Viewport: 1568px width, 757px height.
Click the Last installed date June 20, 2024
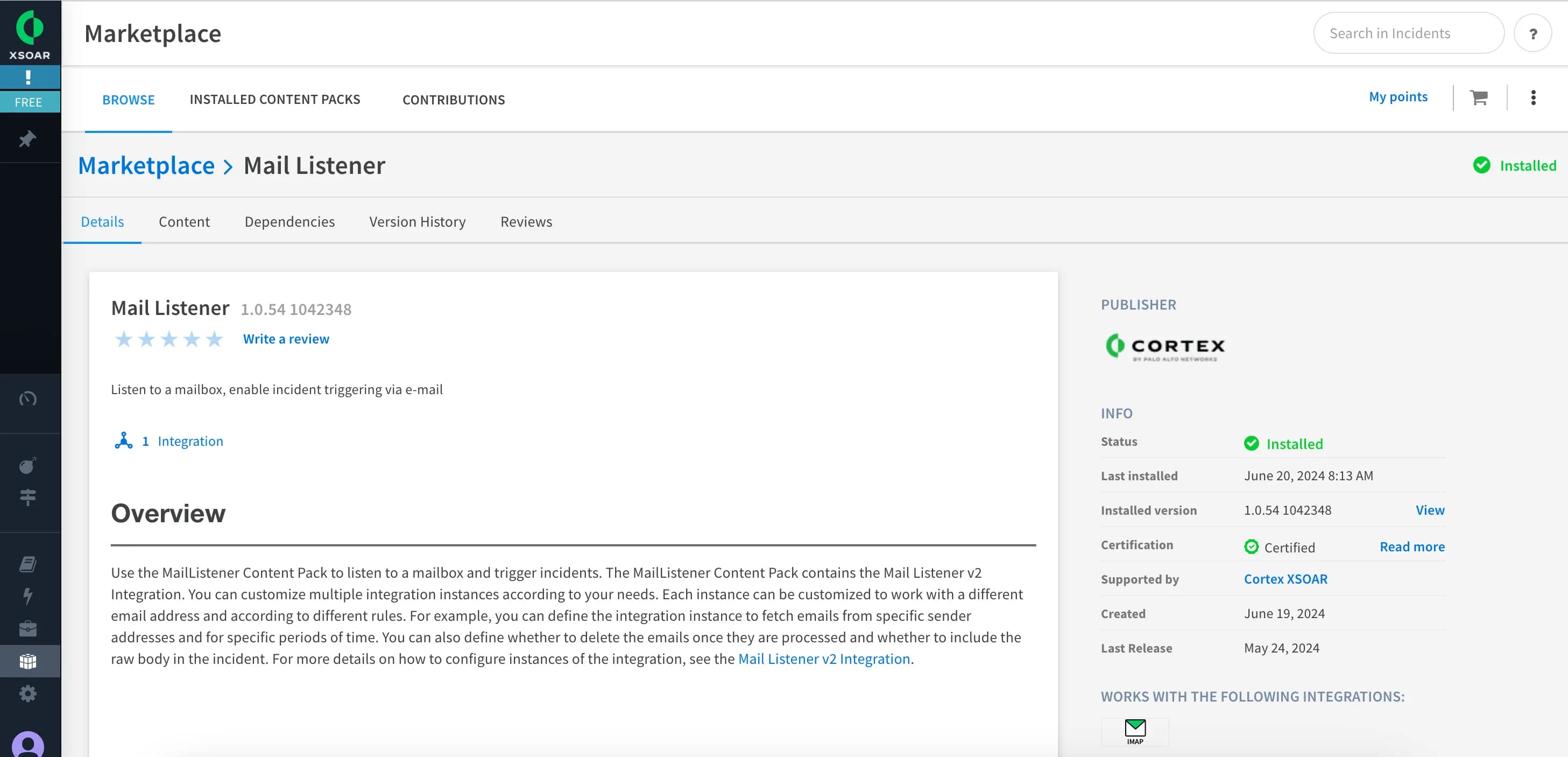pyautogui.click(x=1308, y=475)
